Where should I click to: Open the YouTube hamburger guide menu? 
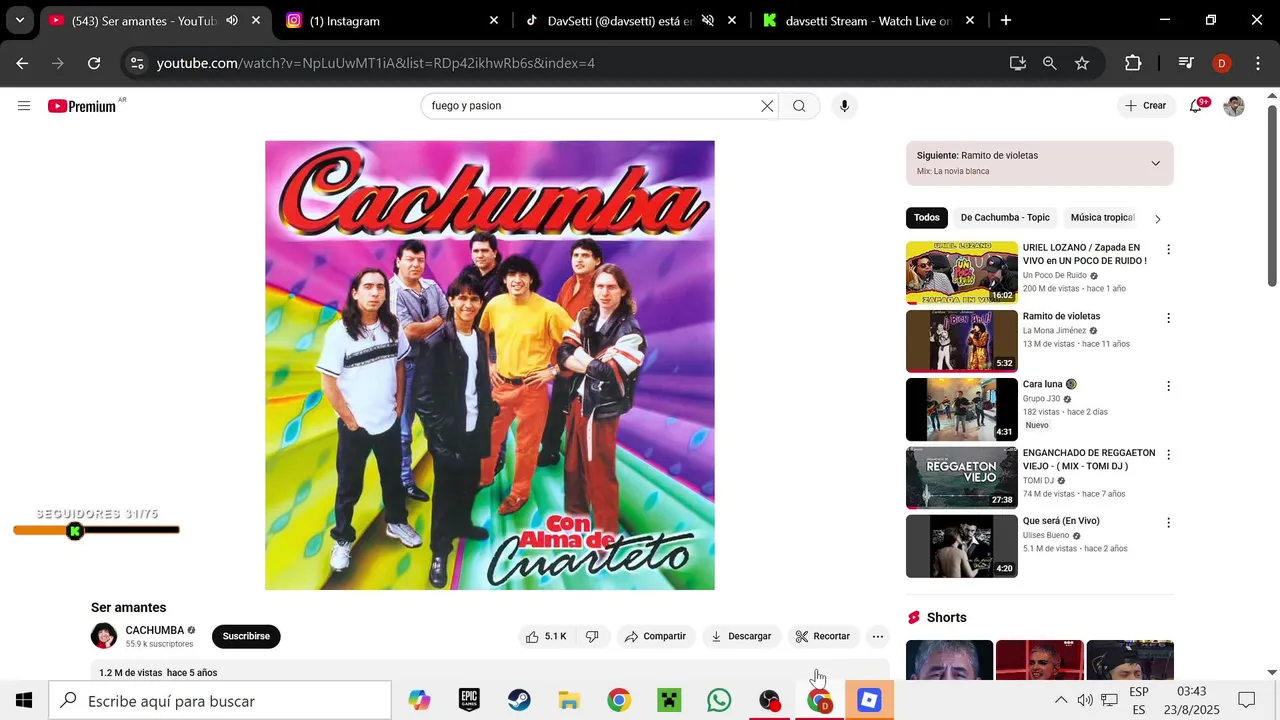coord(24,106)
